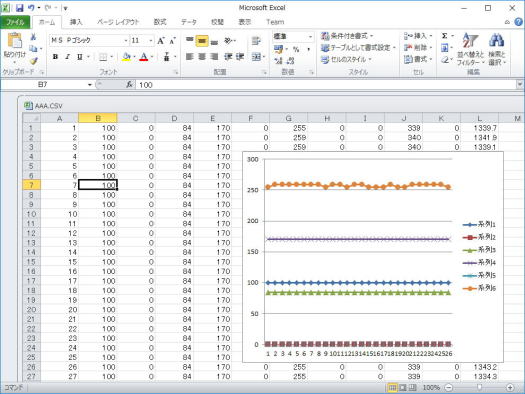Switch to Page Layout view in status bar

tap(402, 388)
